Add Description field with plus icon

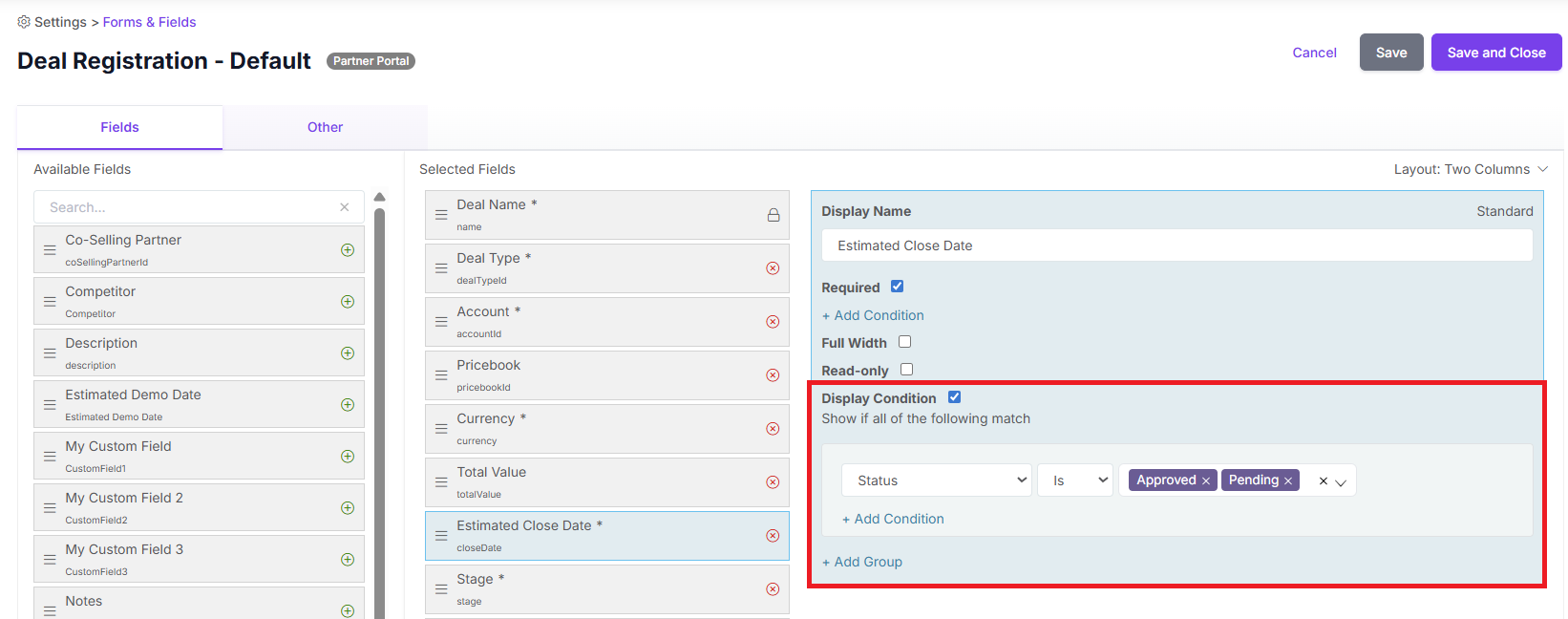pos(348,353)
